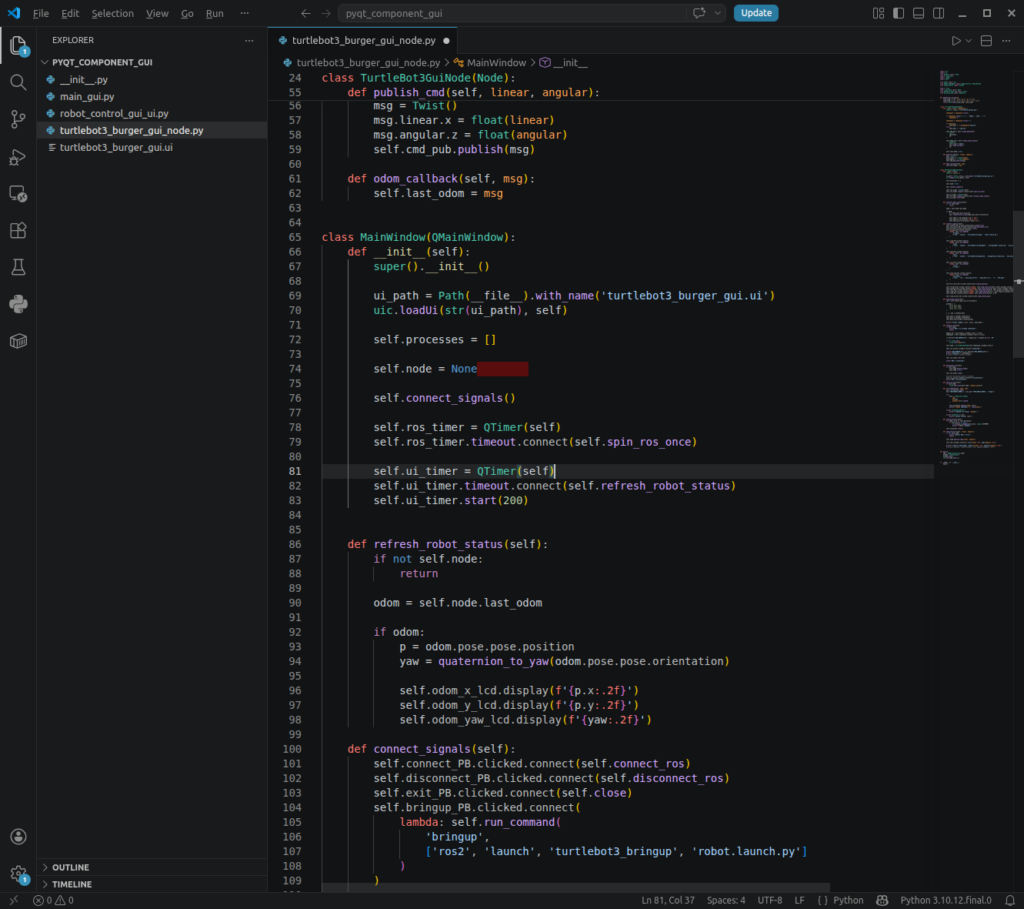
Task: Expand the TIMELINE section
Action: coord(152,884)
